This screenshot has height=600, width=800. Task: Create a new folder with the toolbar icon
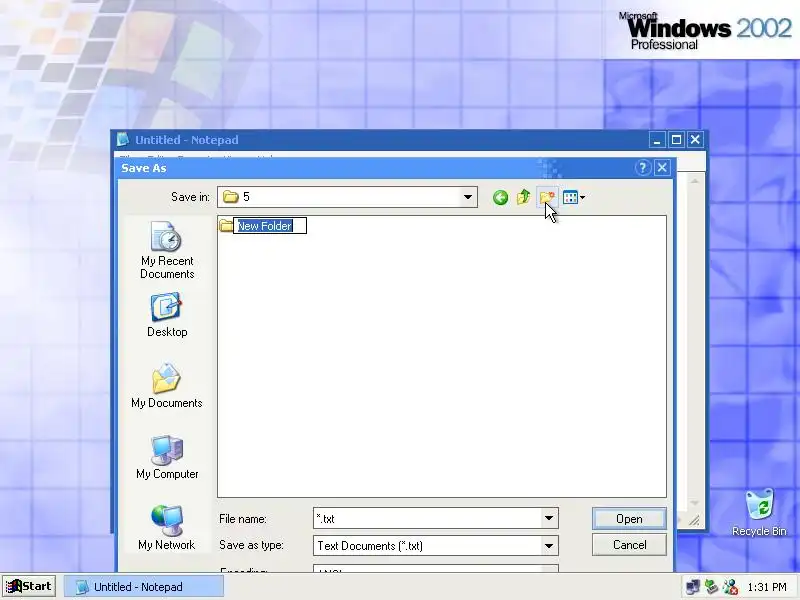click(x=547, y=197)
